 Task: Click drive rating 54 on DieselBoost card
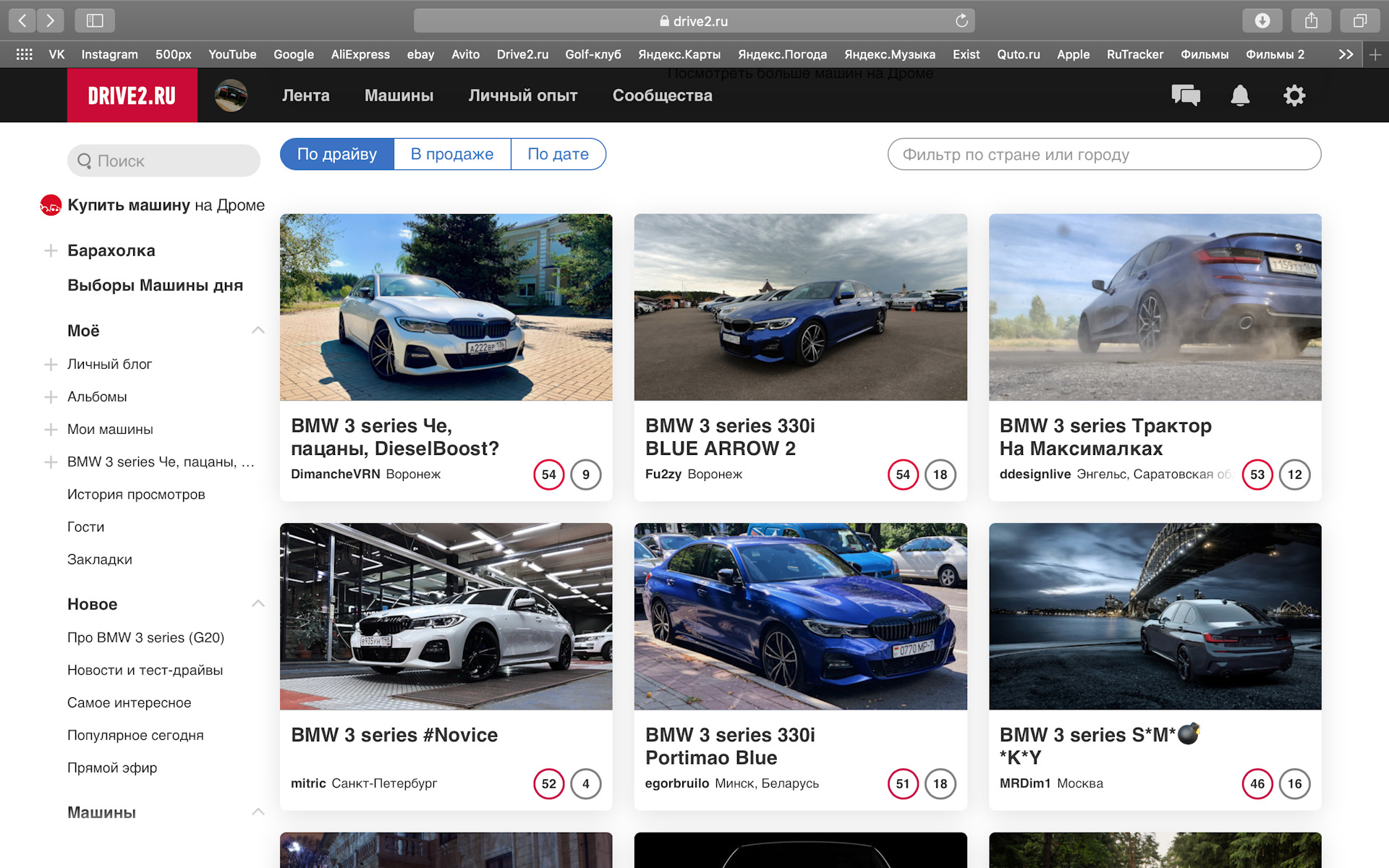(x=549, y=475)
